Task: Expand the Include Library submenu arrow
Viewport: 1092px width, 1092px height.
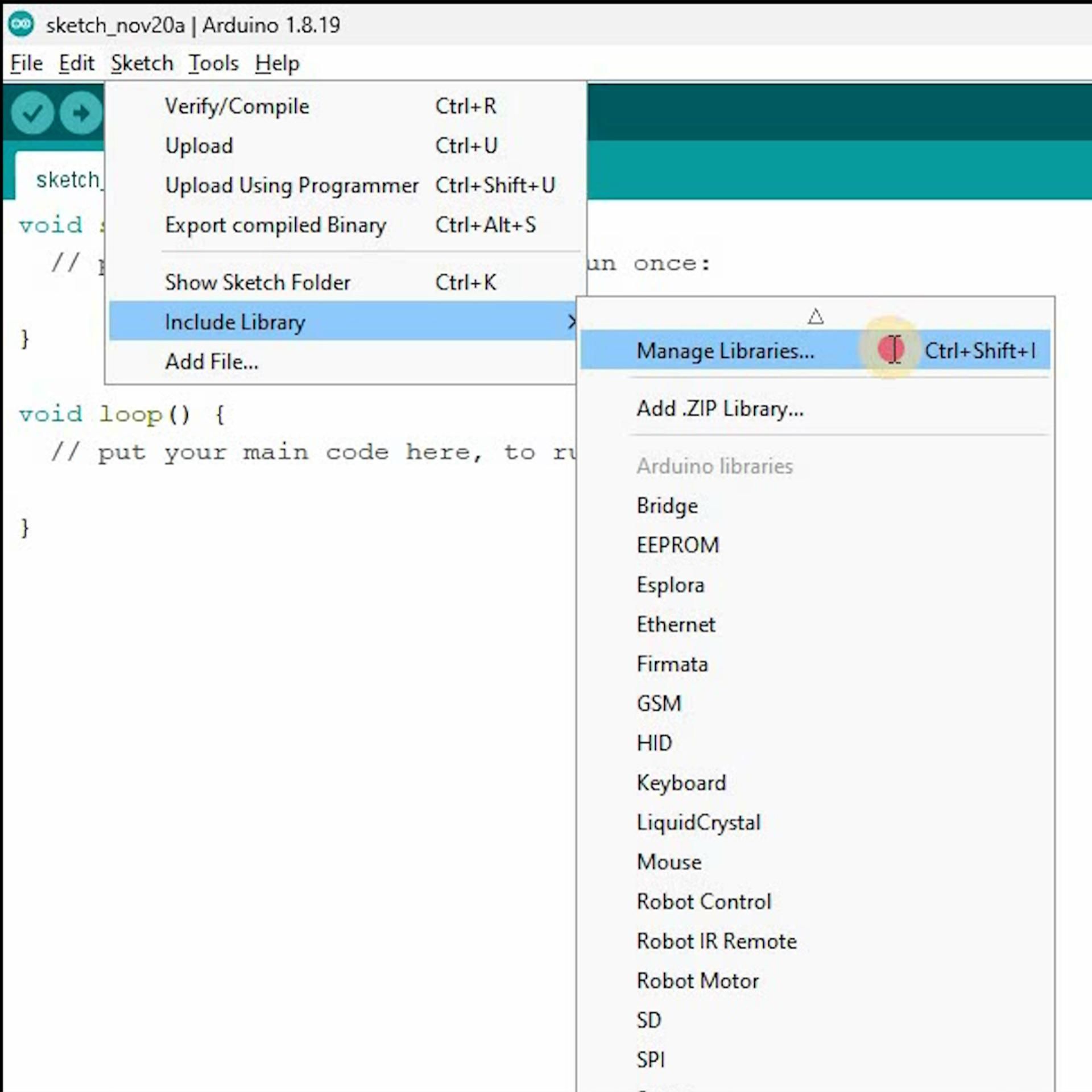Action: [571, 322]
